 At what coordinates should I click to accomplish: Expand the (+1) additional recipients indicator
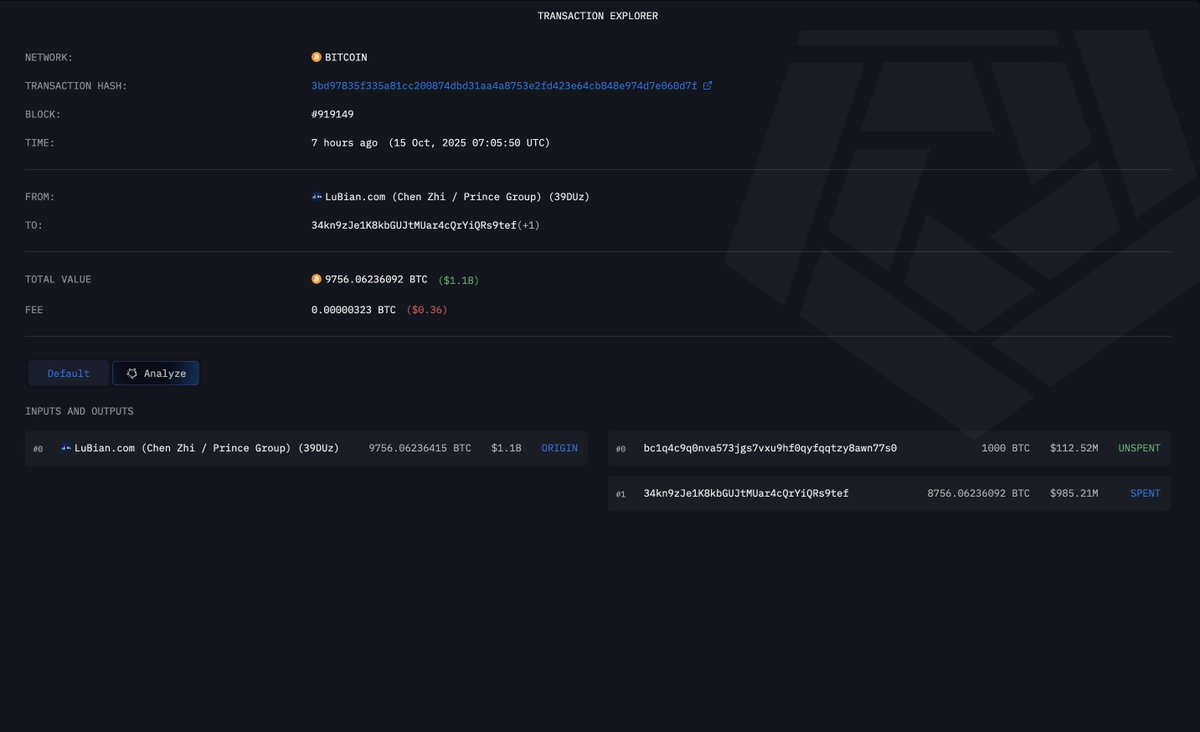pyautogui.click(x=529, y=225)
